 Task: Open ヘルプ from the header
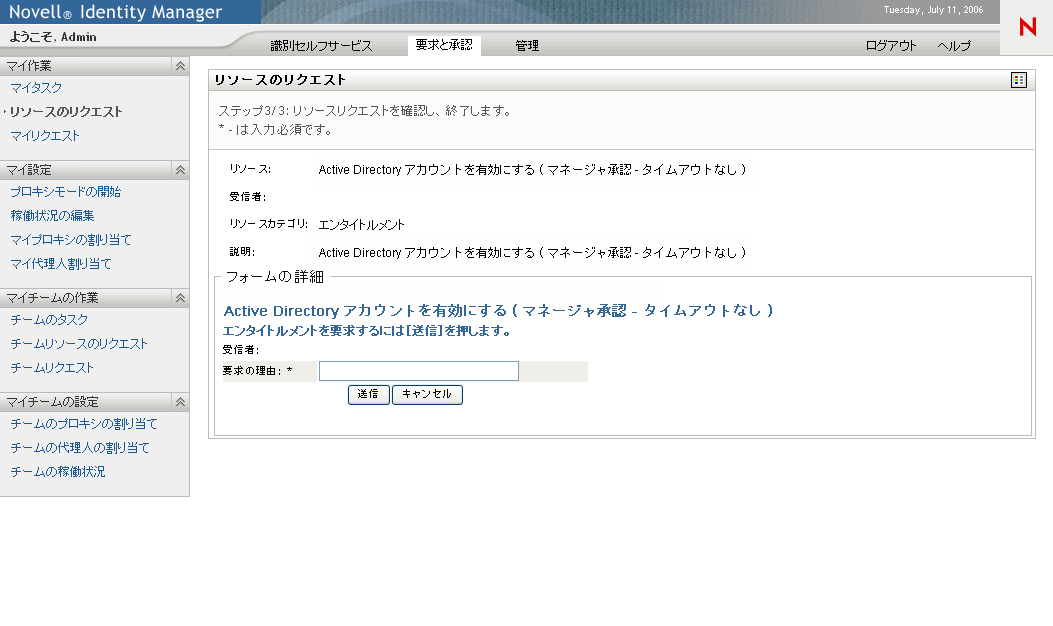(954, 46)
